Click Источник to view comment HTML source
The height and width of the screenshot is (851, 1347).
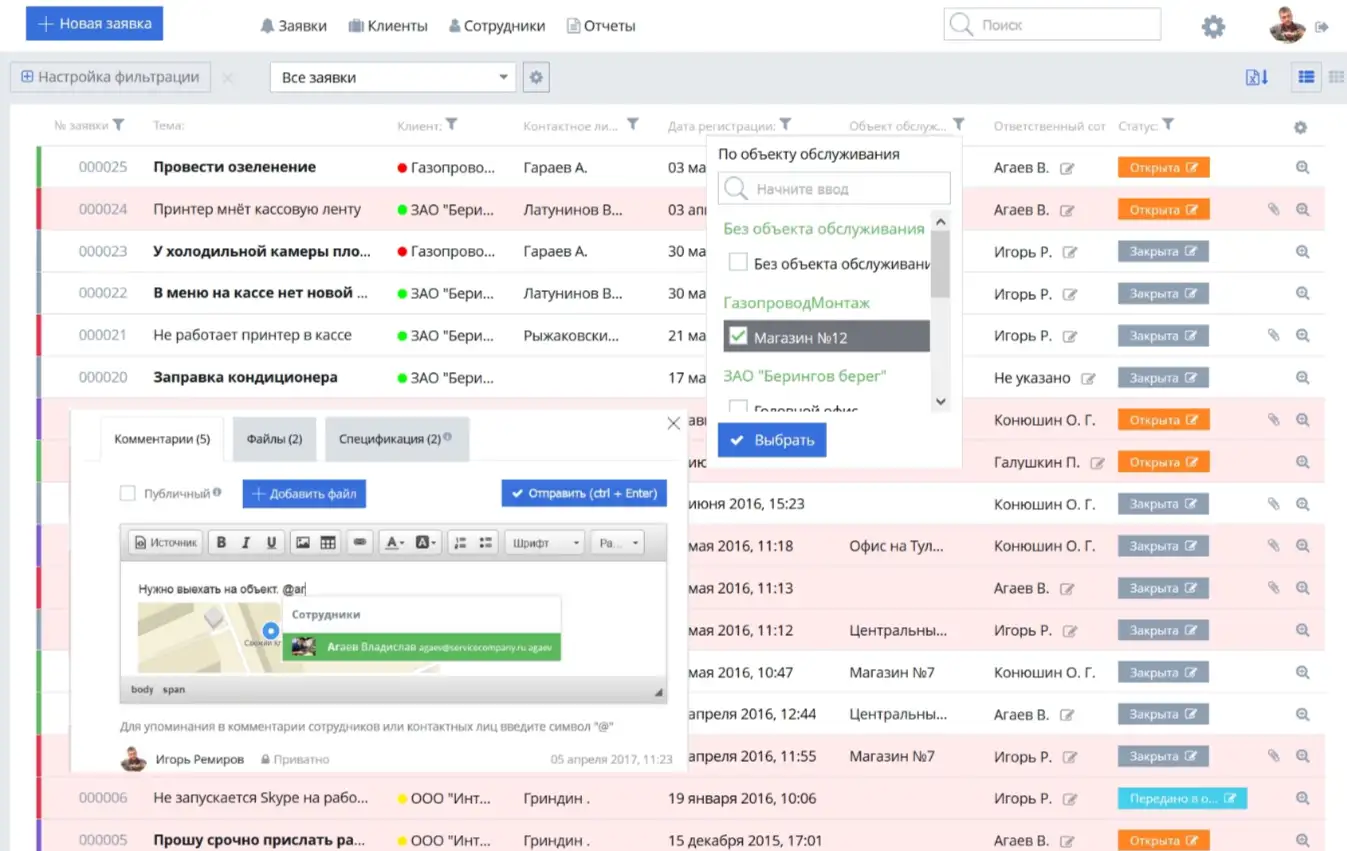pos(165,541)
